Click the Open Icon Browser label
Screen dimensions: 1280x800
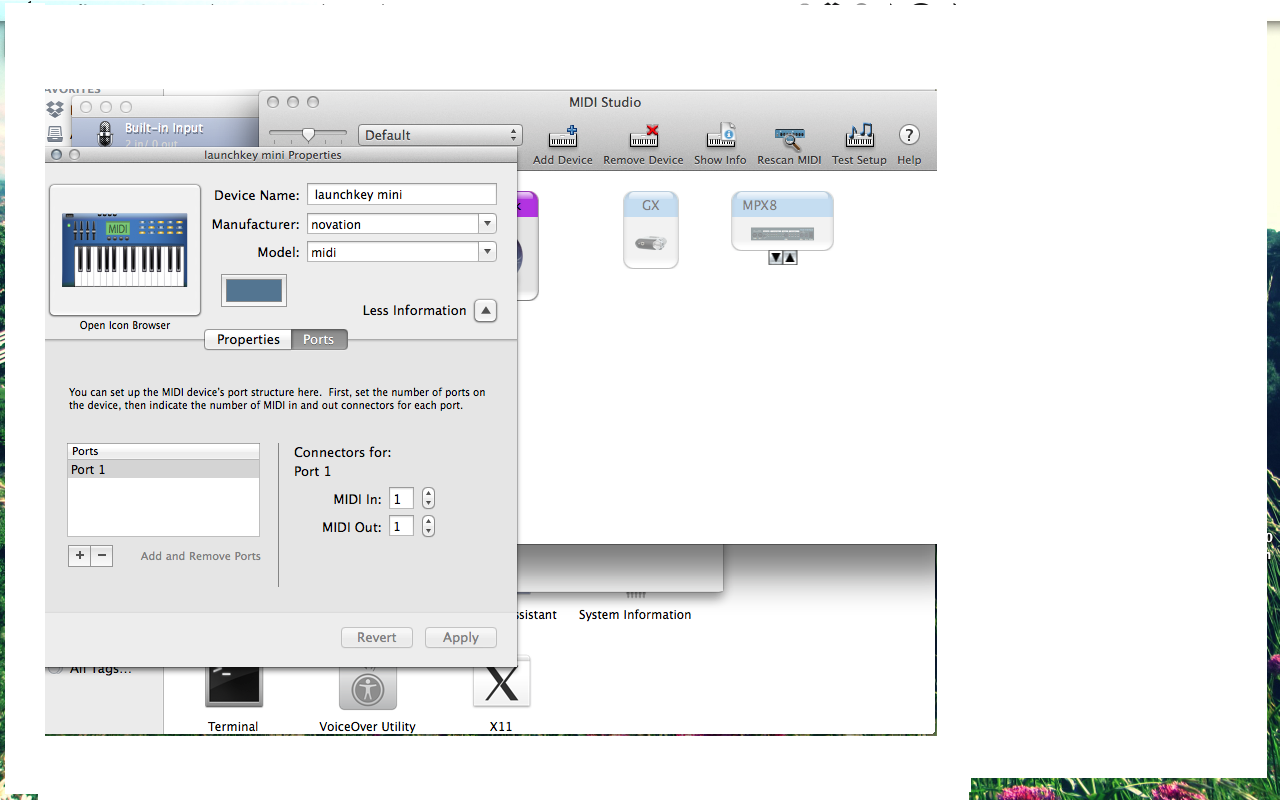[x=125, y=325]
